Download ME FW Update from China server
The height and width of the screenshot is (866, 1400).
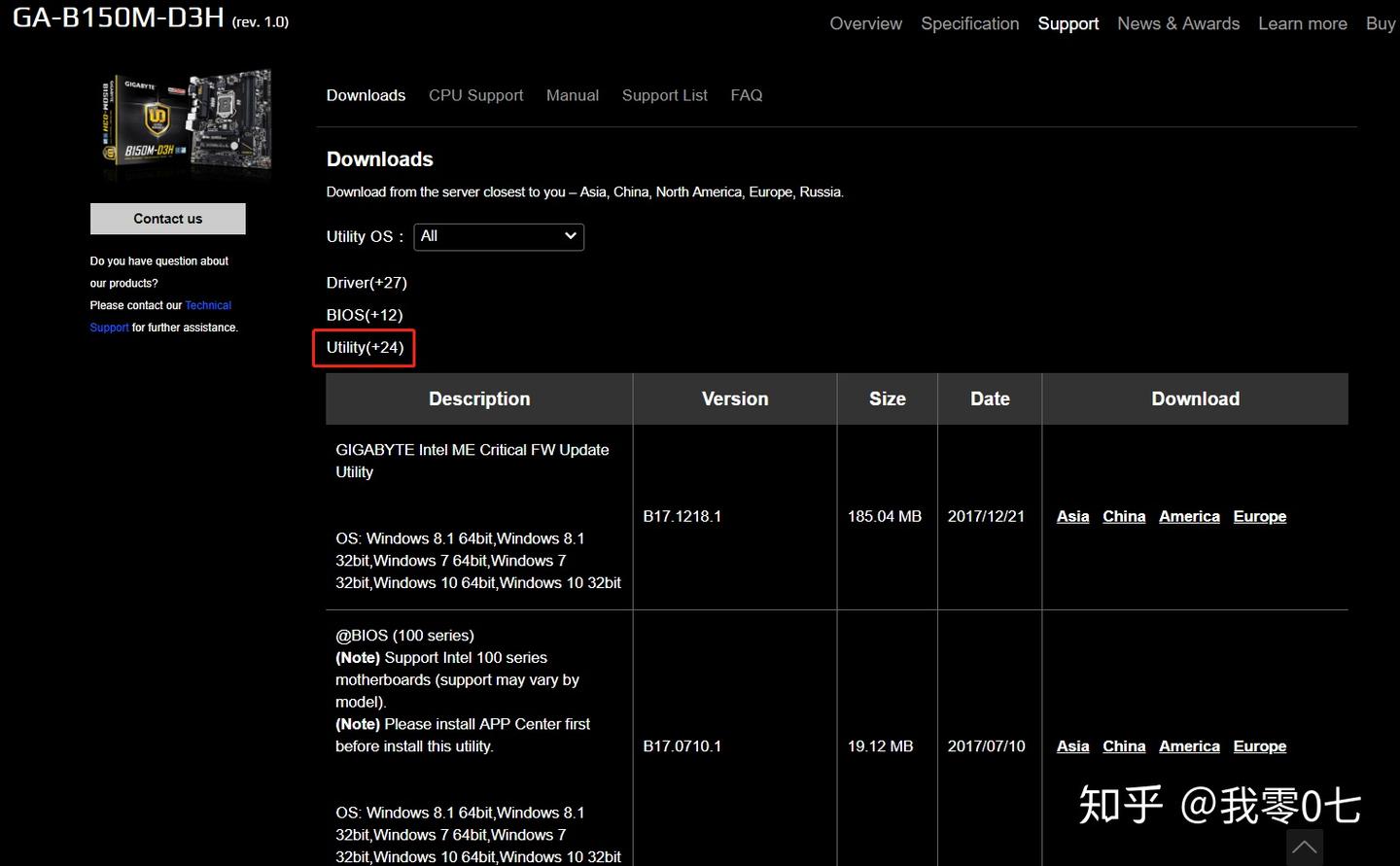coord(1124,516)
